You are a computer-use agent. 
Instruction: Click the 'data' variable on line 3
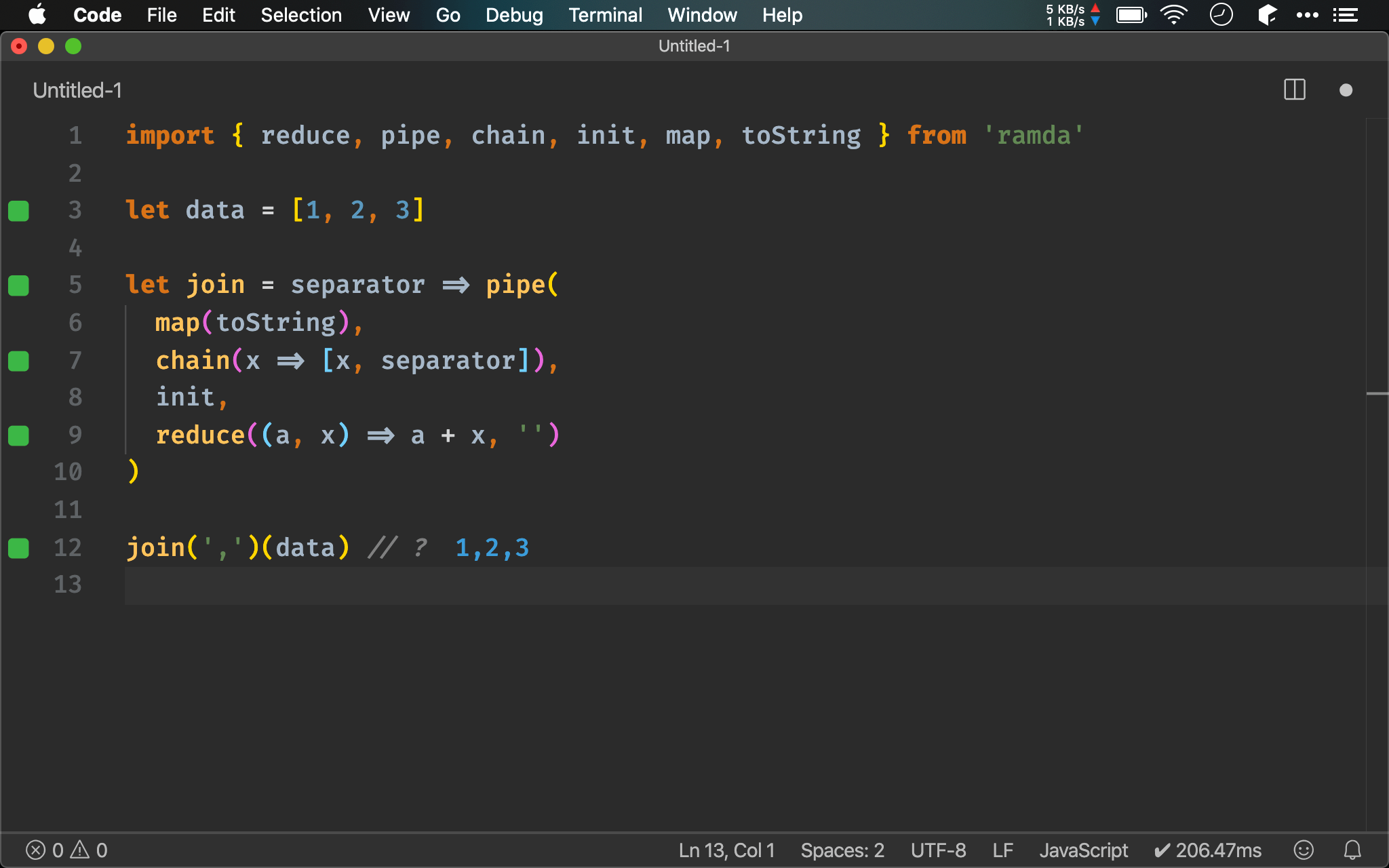(215, 210)
